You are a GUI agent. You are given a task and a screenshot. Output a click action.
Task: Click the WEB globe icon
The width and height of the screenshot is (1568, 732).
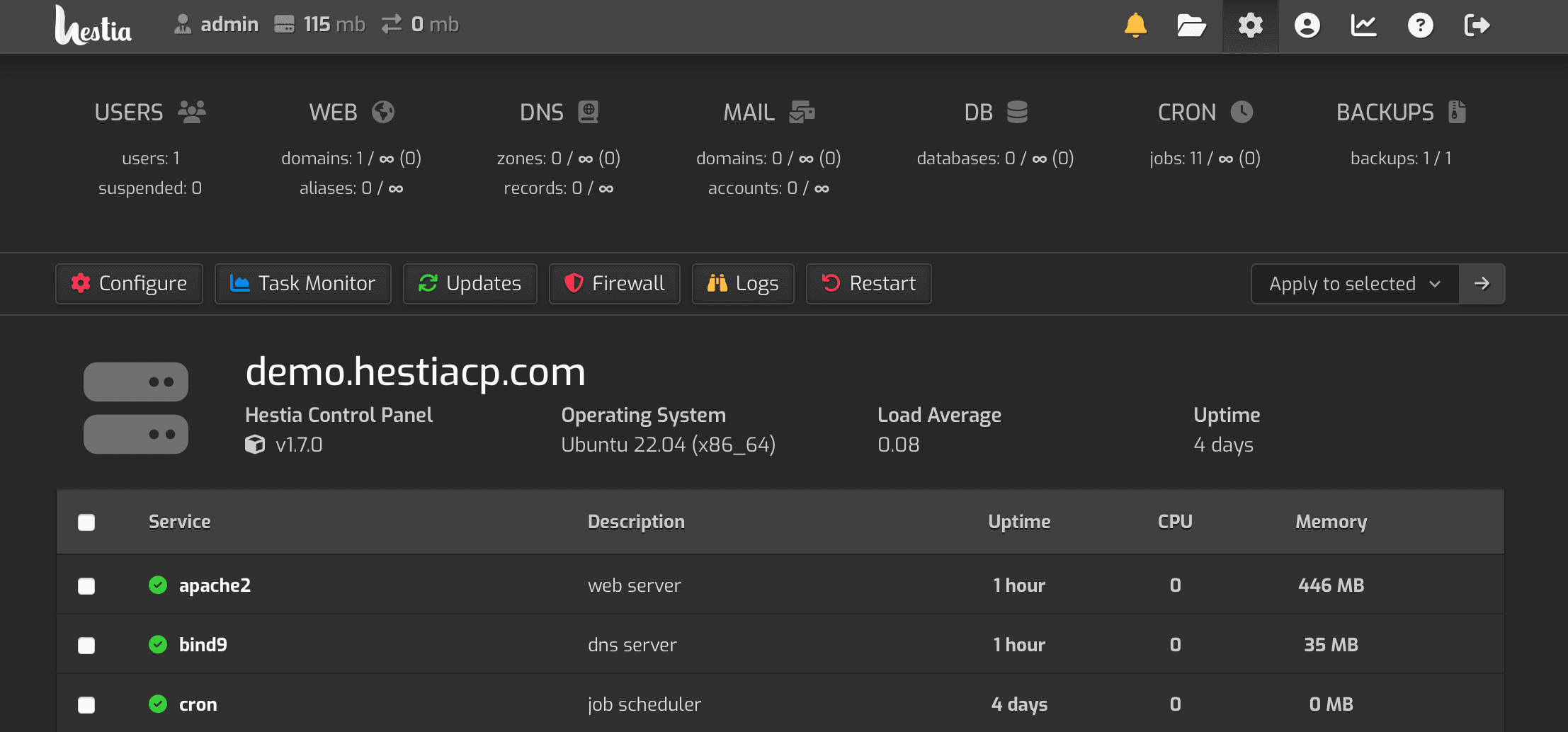click(382, 112)
